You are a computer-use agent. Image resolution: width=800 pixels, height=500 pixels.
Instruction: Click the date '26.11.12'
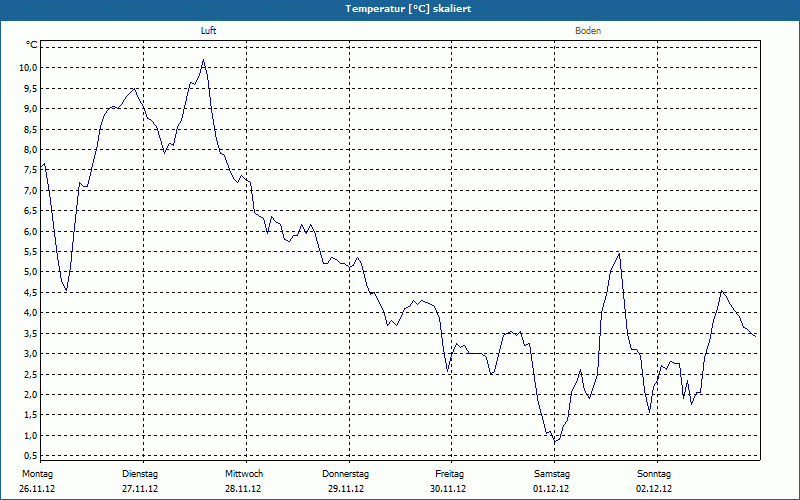(x=37, y=489)
